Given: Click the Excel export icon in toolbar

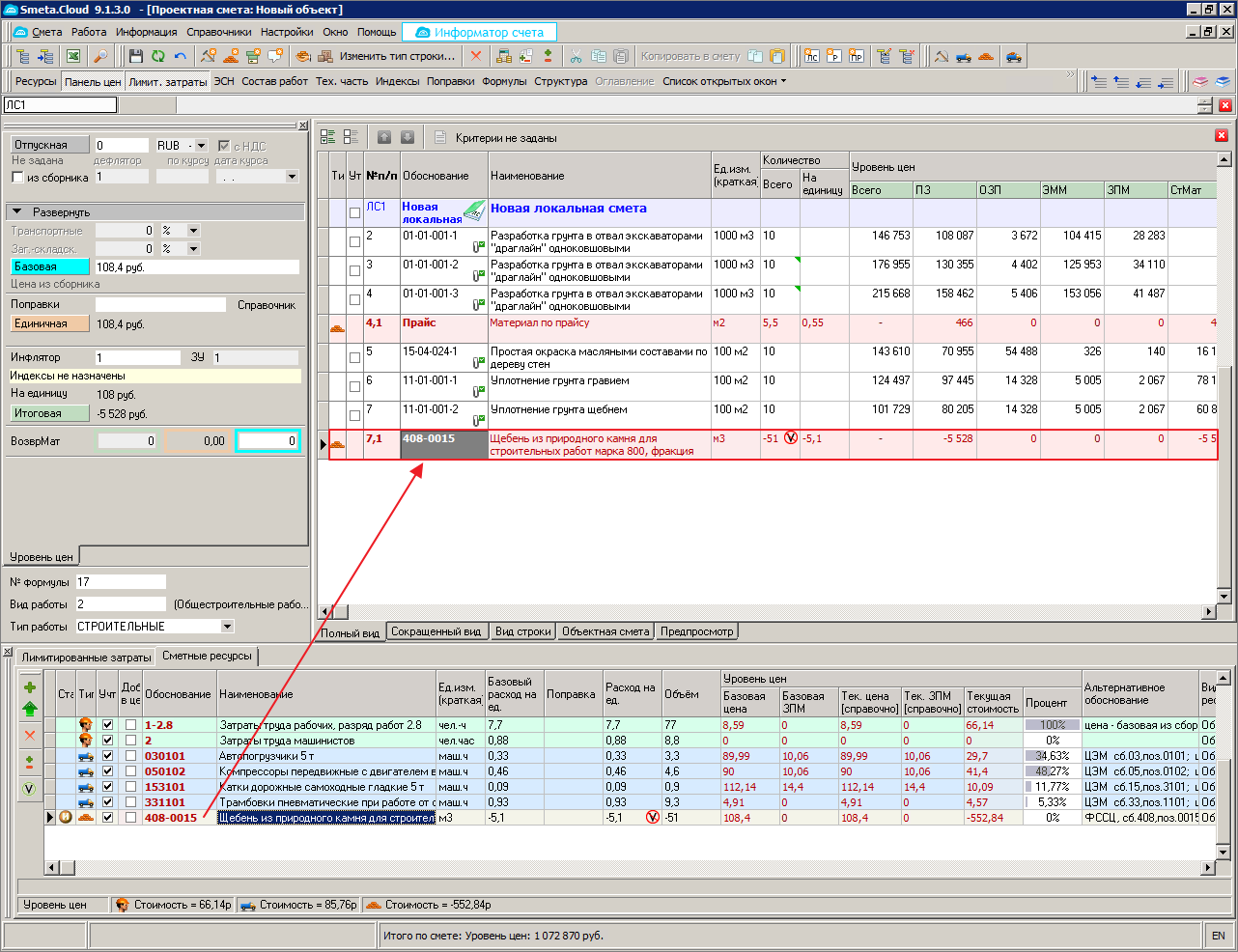Looking at the screenshot, I should [73, 56].
